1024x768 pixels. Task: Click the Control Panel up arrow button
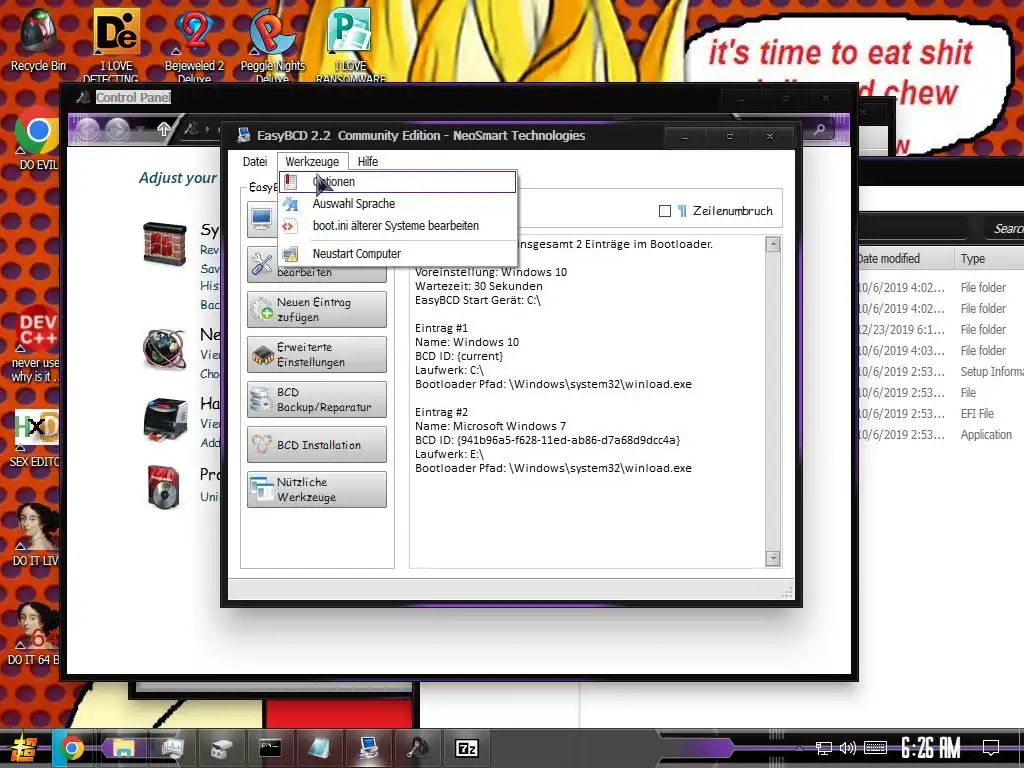coord(164,129)
